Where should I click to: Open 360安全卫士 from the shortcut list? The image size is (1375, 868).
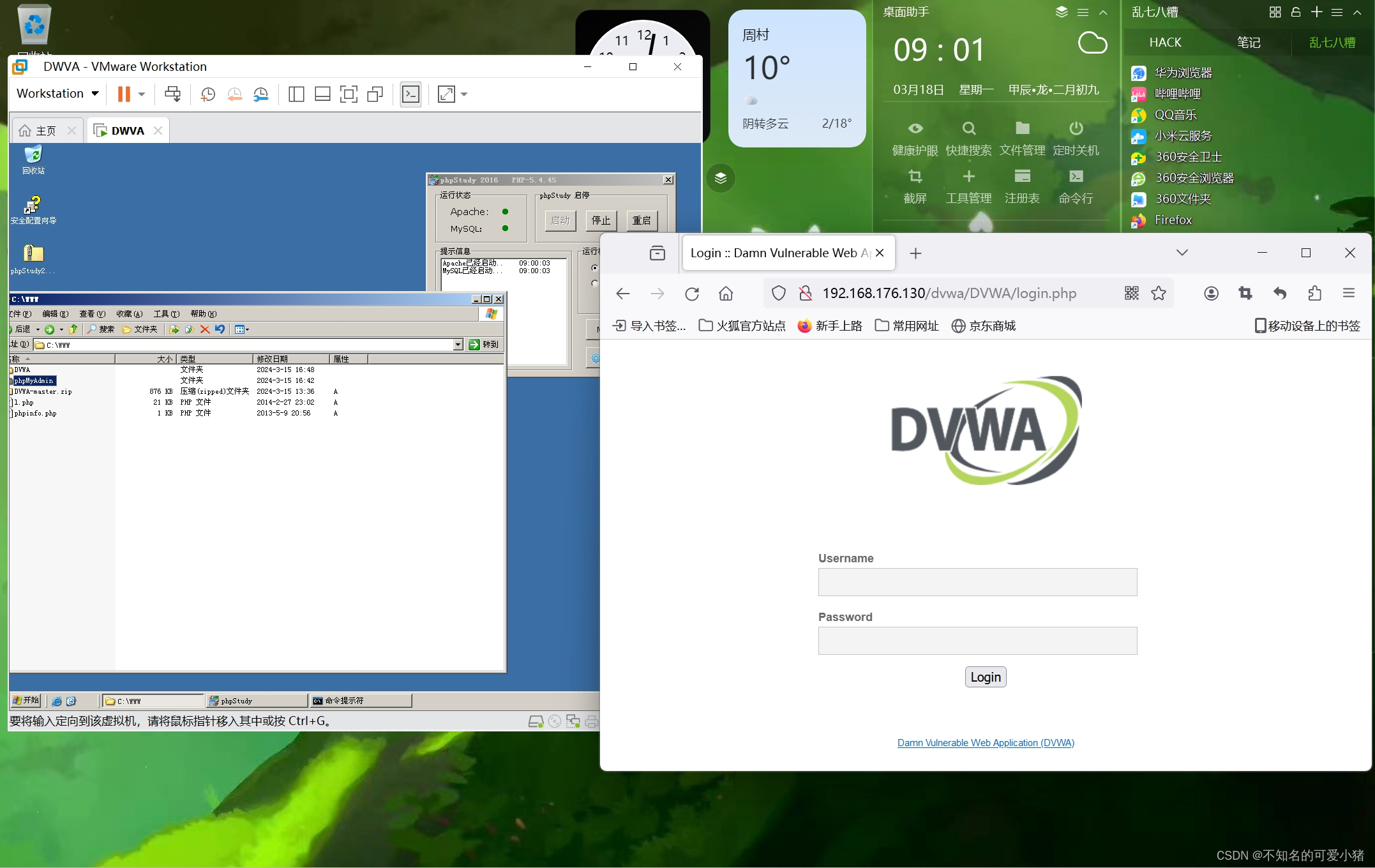1176,157
